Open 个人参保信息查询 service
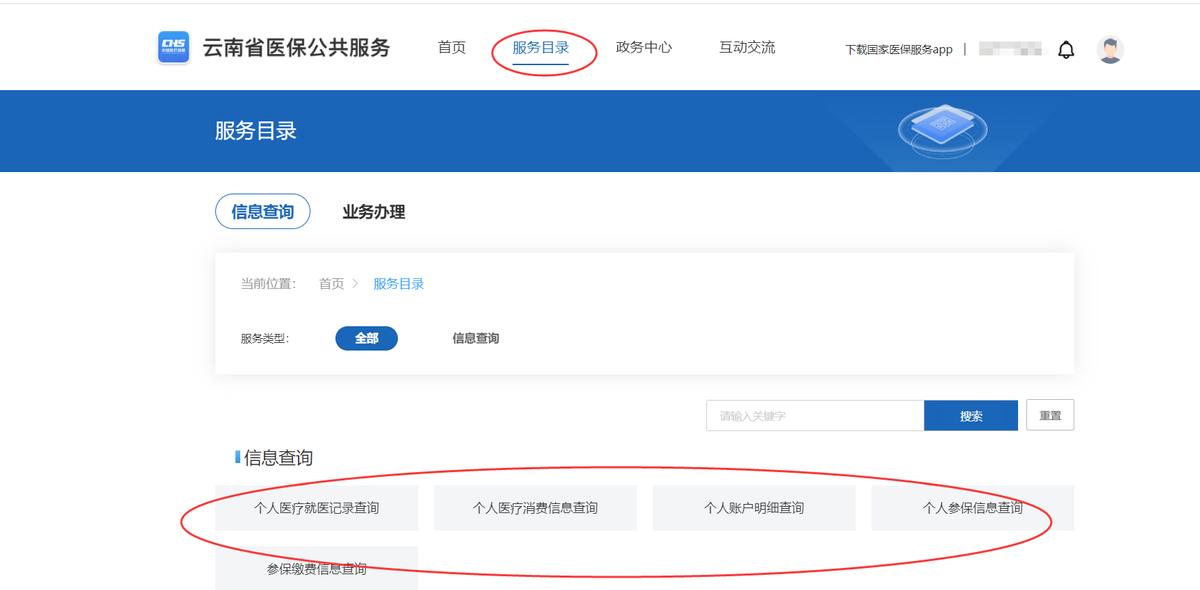 pos(972,507)
